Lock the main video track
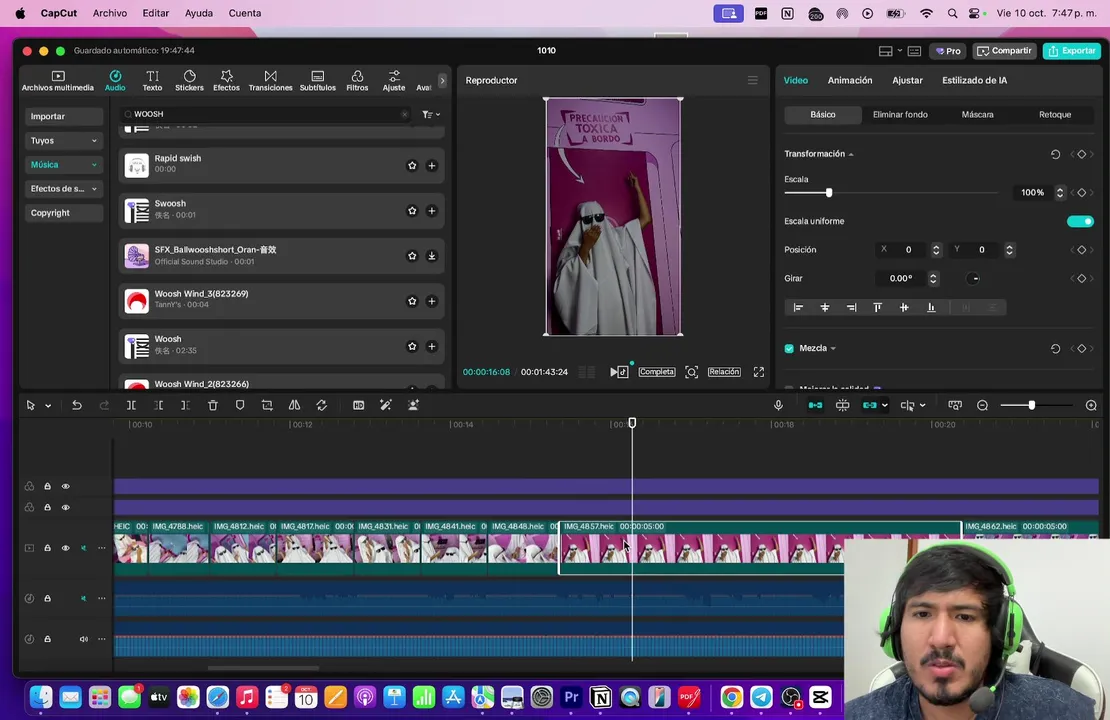The image size is (1110, 720). pos(47,548)
